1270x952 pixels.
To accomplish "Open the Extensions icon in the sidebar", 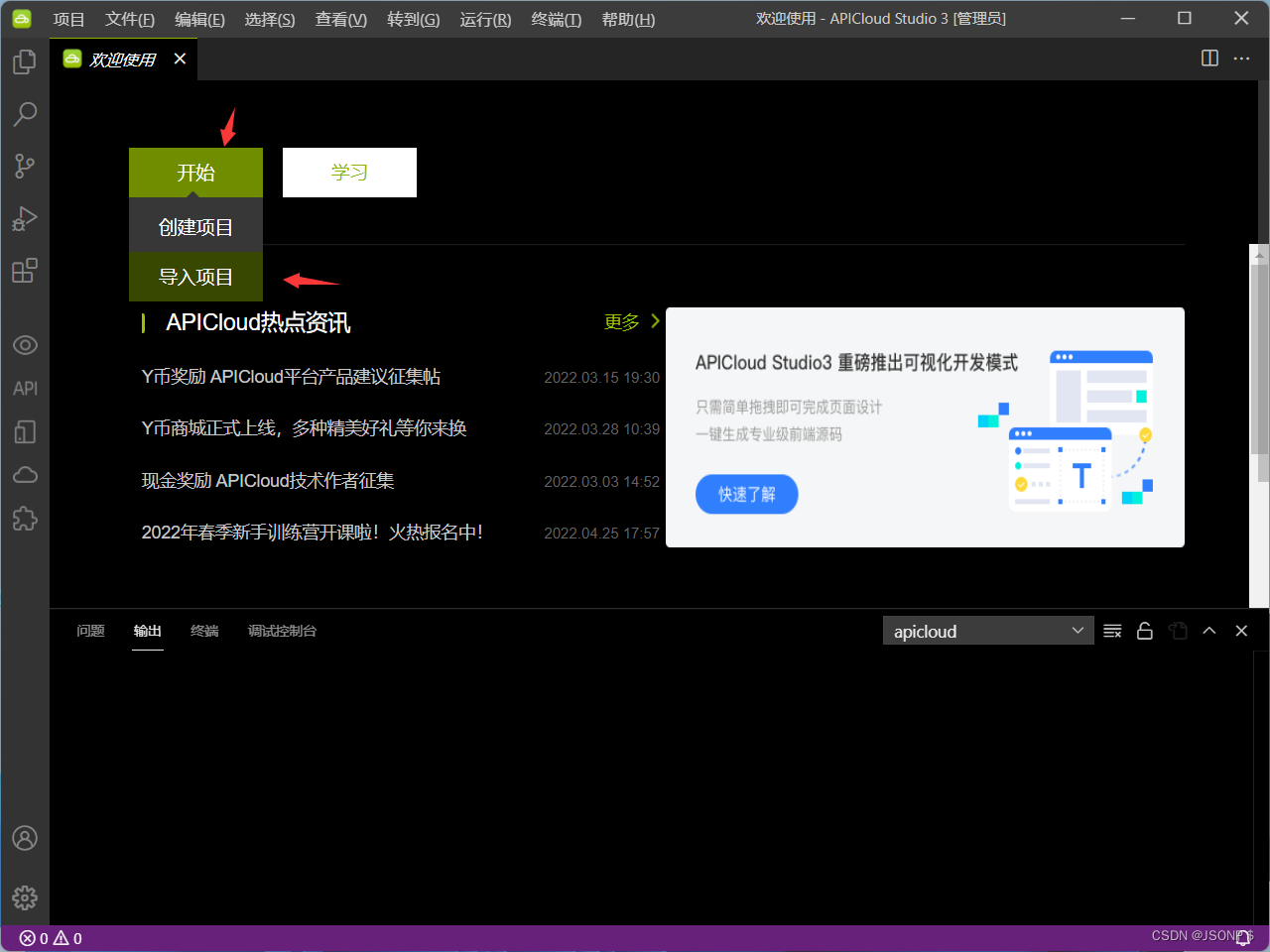I will 25,271.
